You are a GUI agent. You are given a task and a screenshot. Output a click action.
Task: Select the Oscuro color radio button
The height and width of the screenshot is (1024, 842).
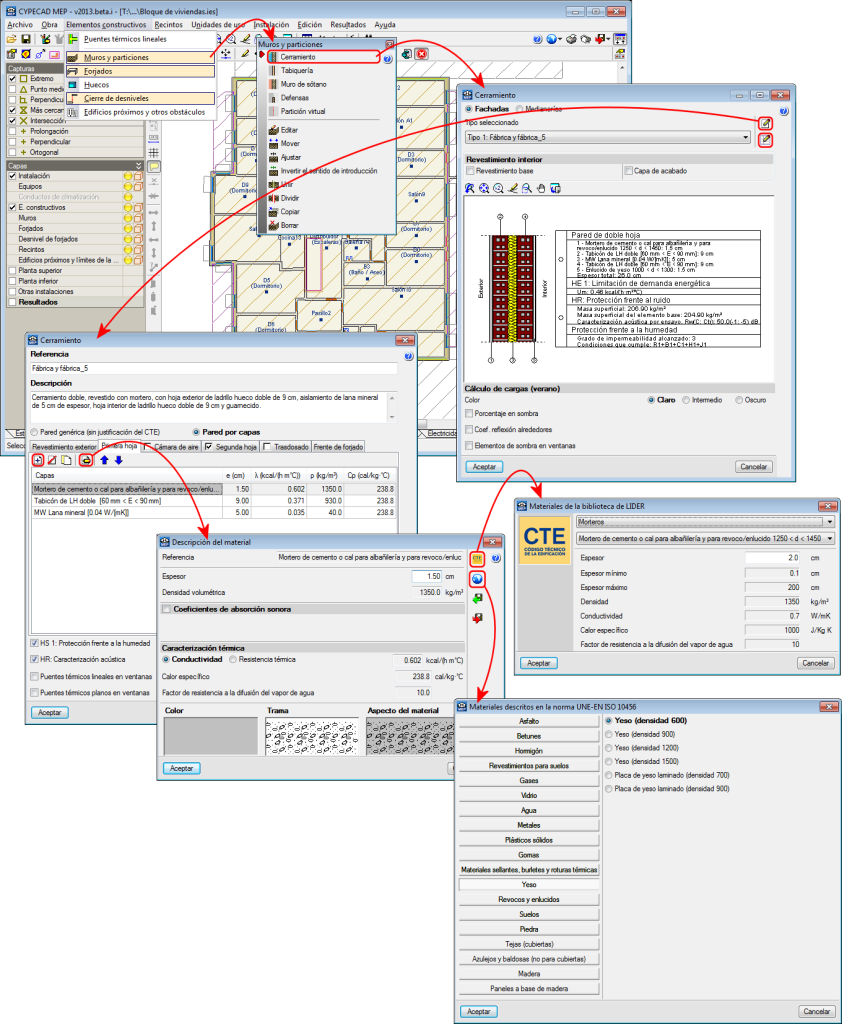pyautogui.click(x=739, y=400)
